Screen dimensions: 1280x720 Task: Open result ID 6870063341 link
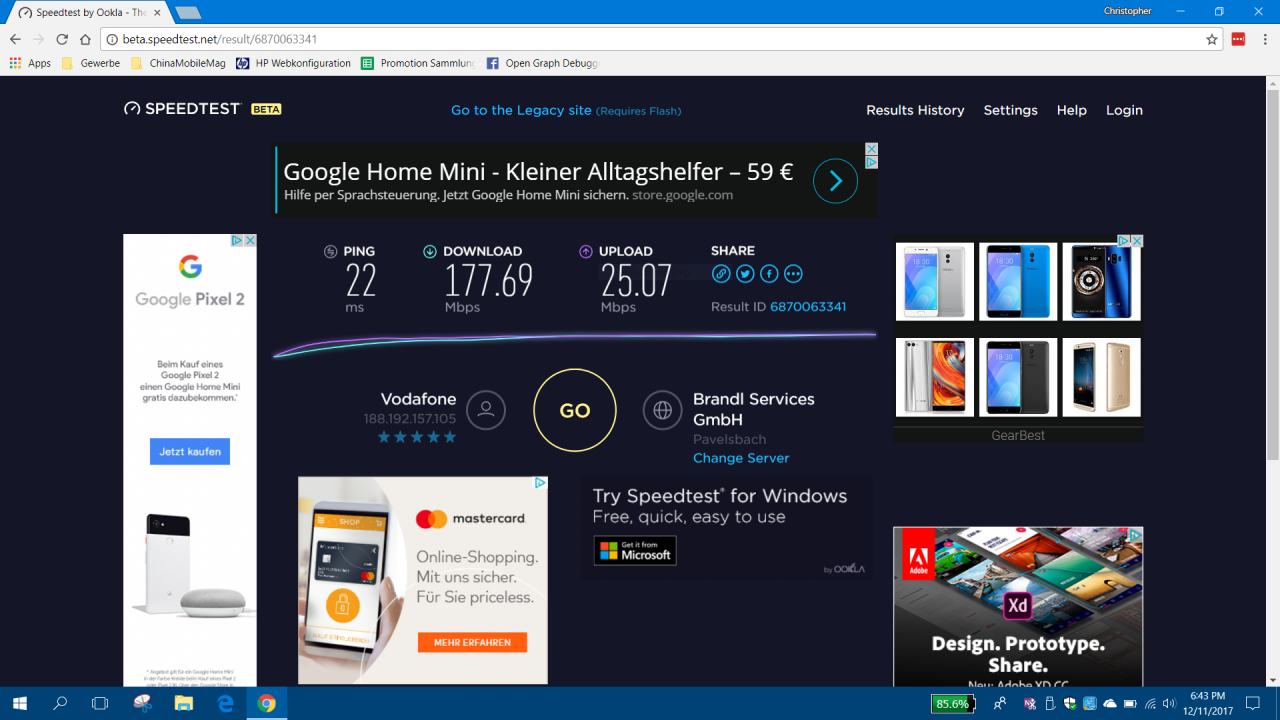pos(808,307)
